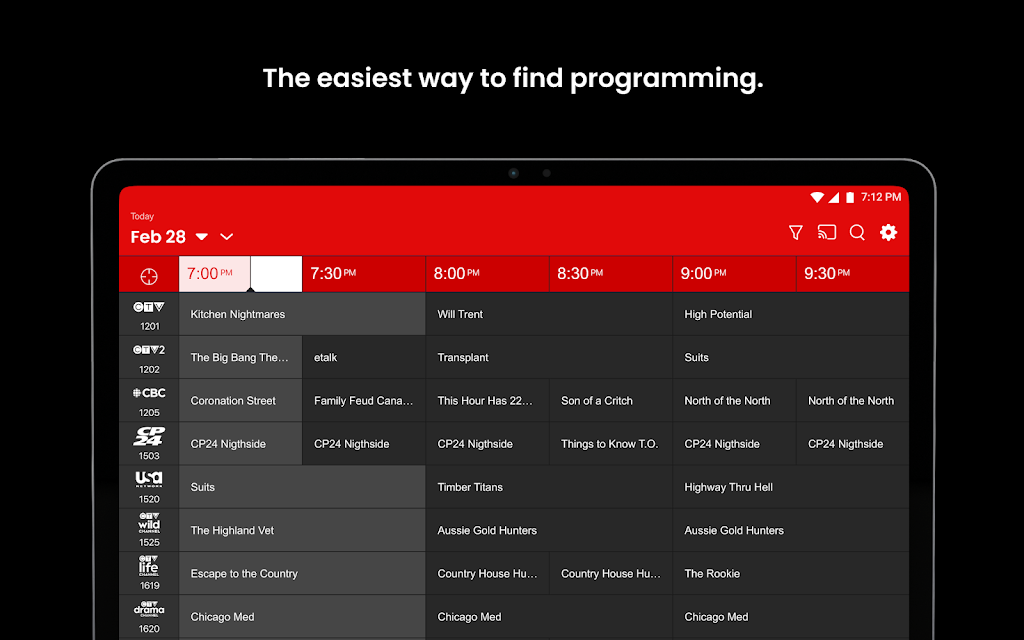Open search with the magnifier icon
The height and width of the screenshot is (640, 1024).
click(857, 233)
